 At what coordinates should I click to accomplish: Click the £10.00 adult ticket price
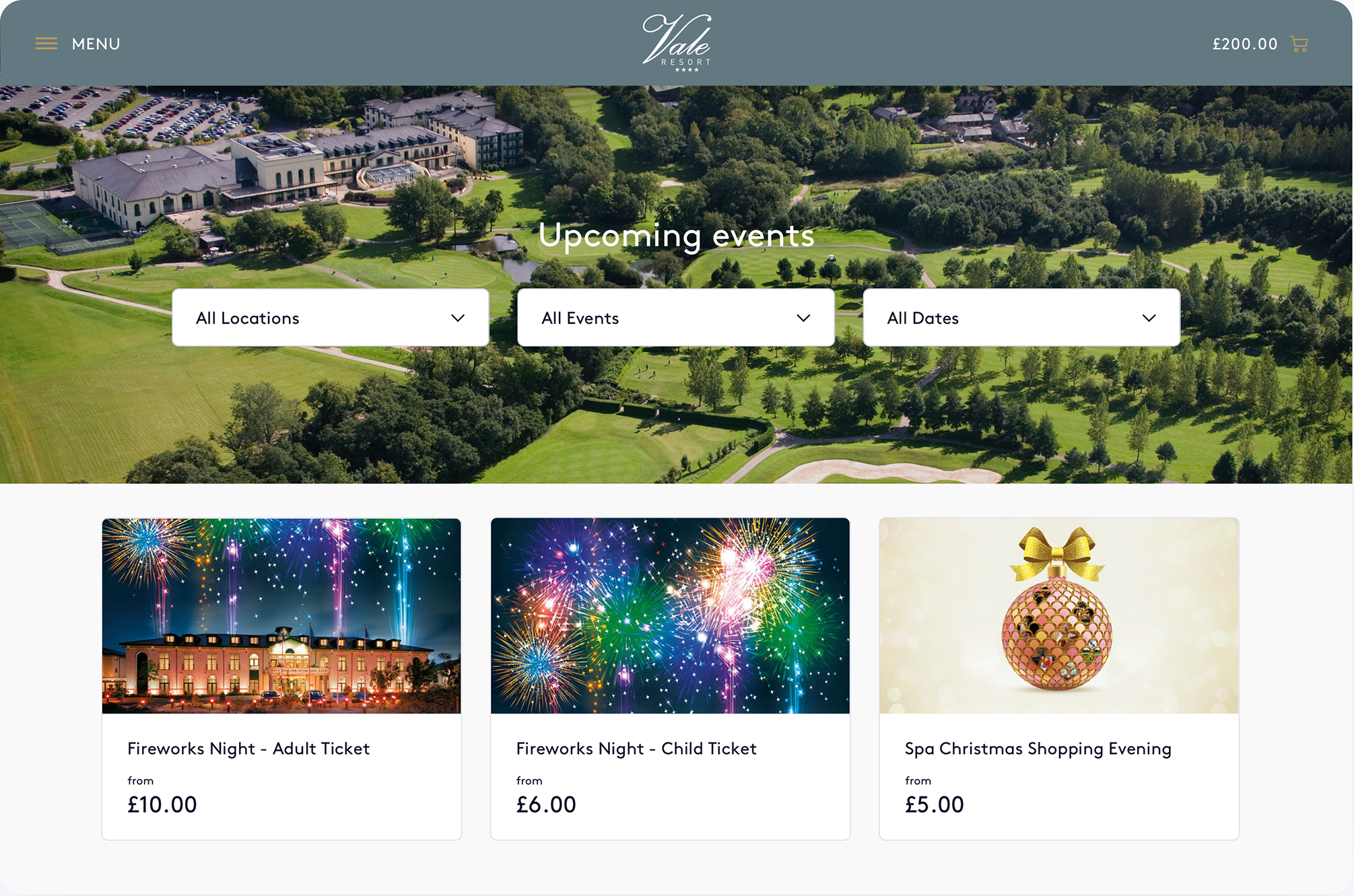[162, 804]
